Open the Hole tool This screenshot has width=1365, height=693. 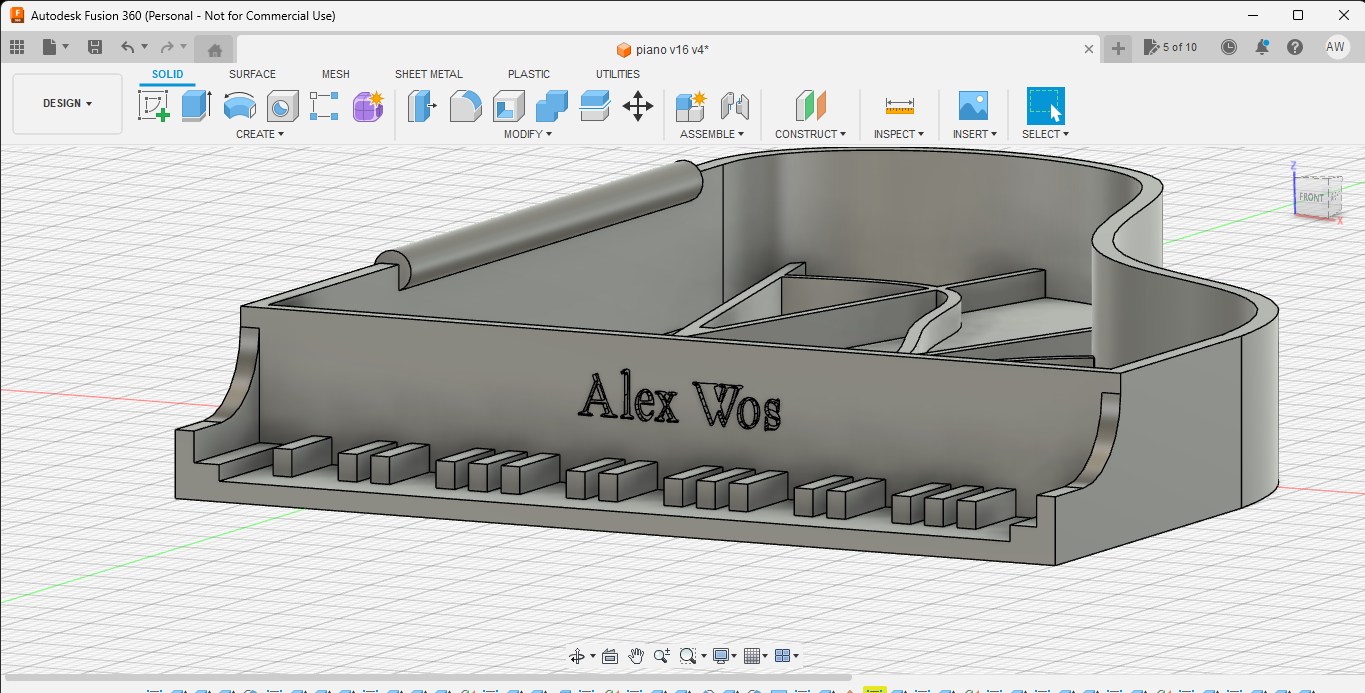tap(282, 106)
